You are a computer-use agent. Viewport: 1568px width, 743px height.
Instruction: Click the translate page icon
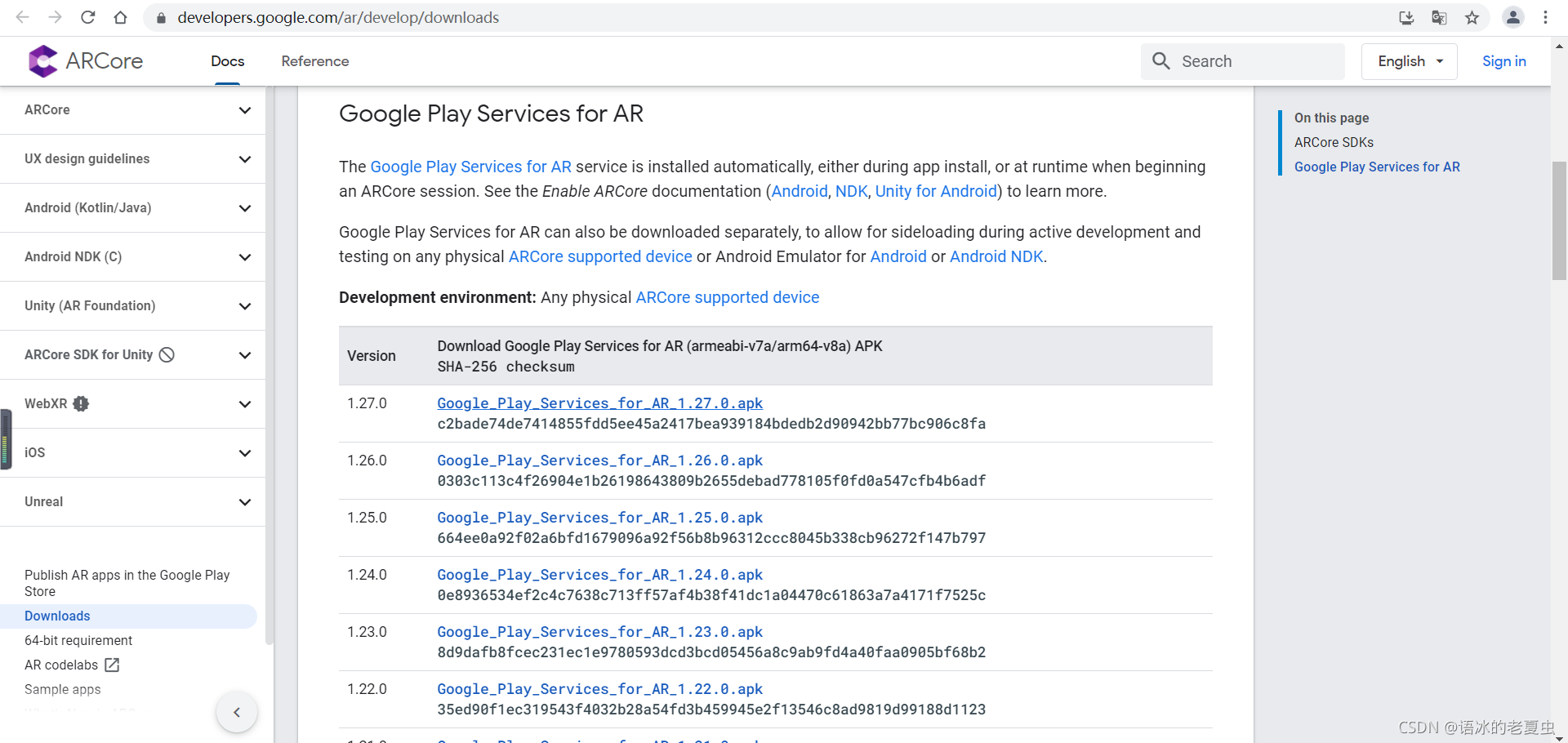pyautogui.click(x=1439, y=17)
